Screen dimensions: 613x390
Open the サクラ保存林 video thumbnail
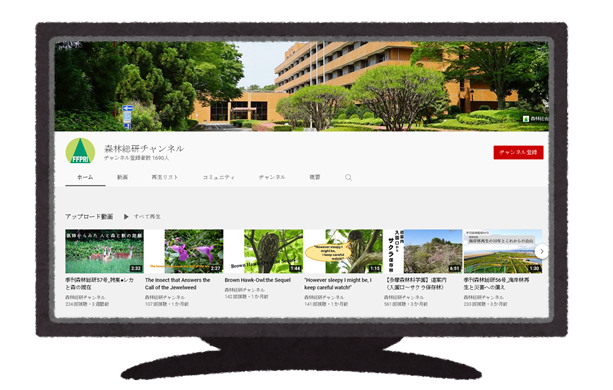coord(423,251)
